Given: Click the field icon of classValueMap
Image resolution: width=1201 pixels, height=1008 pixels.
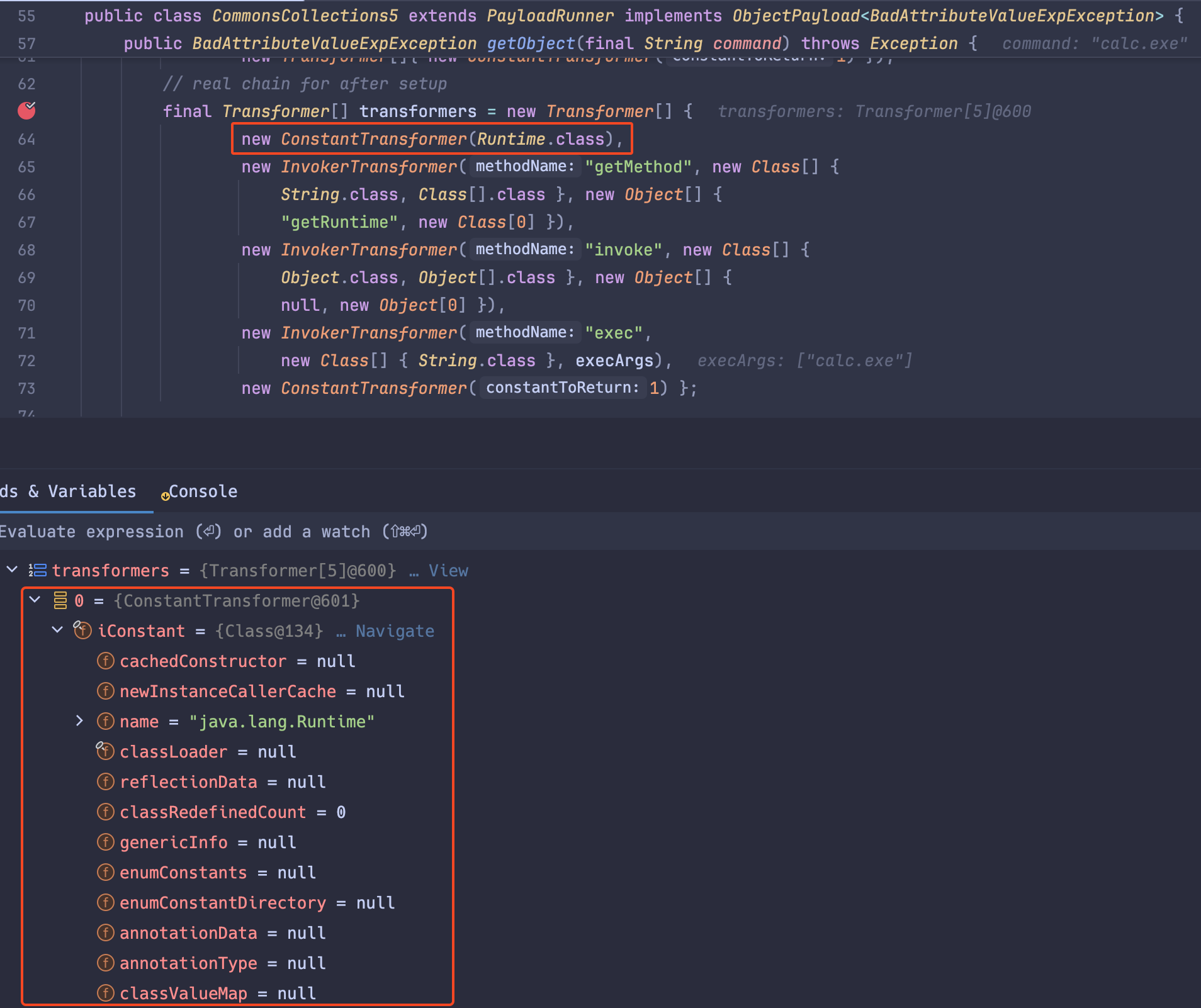Looking at the screenshot, I should (x=105, y=993).
